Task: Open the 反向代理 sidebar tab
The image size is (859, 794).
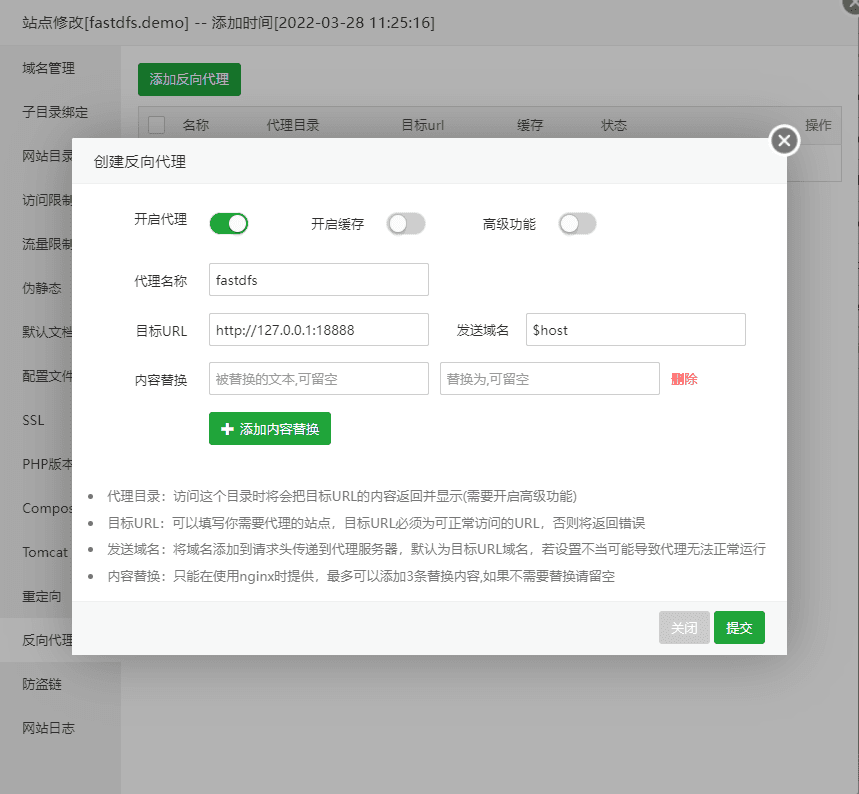Action: (x=36, y=640)
